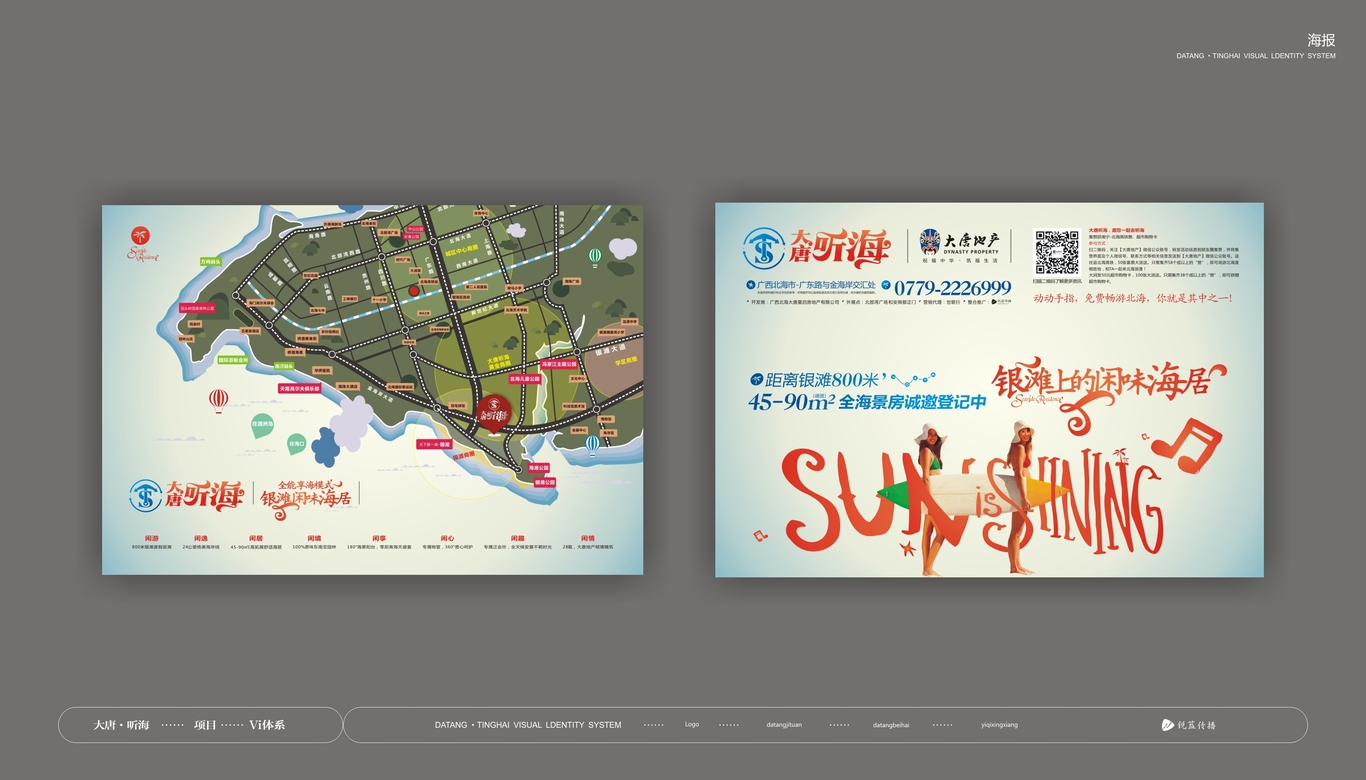Click 天下第一滩 银滩 map label

pyautogui.click(x=435, y=444)
